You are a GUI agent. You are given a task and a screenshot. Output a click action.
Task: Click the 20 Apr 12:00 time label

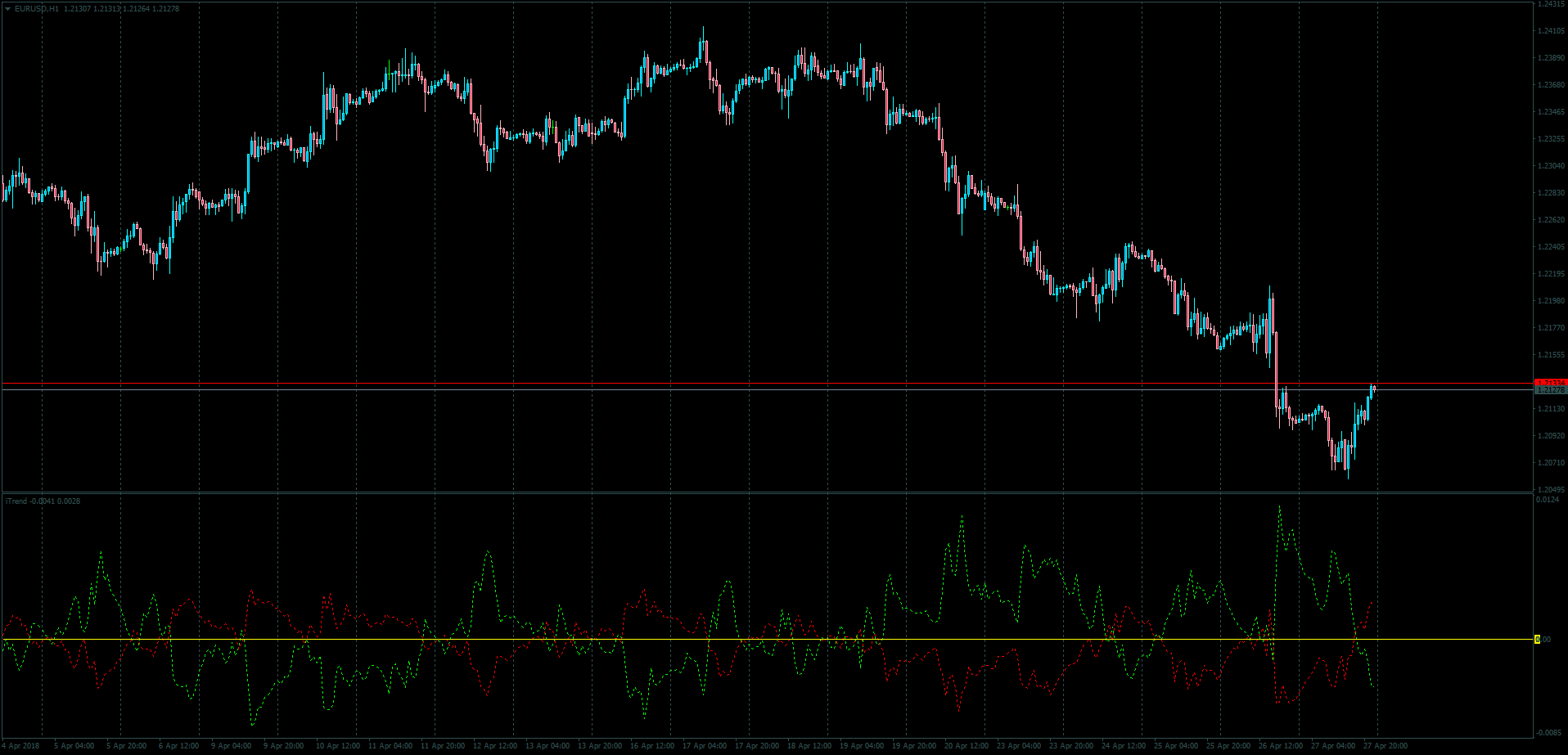coord(966,746)
